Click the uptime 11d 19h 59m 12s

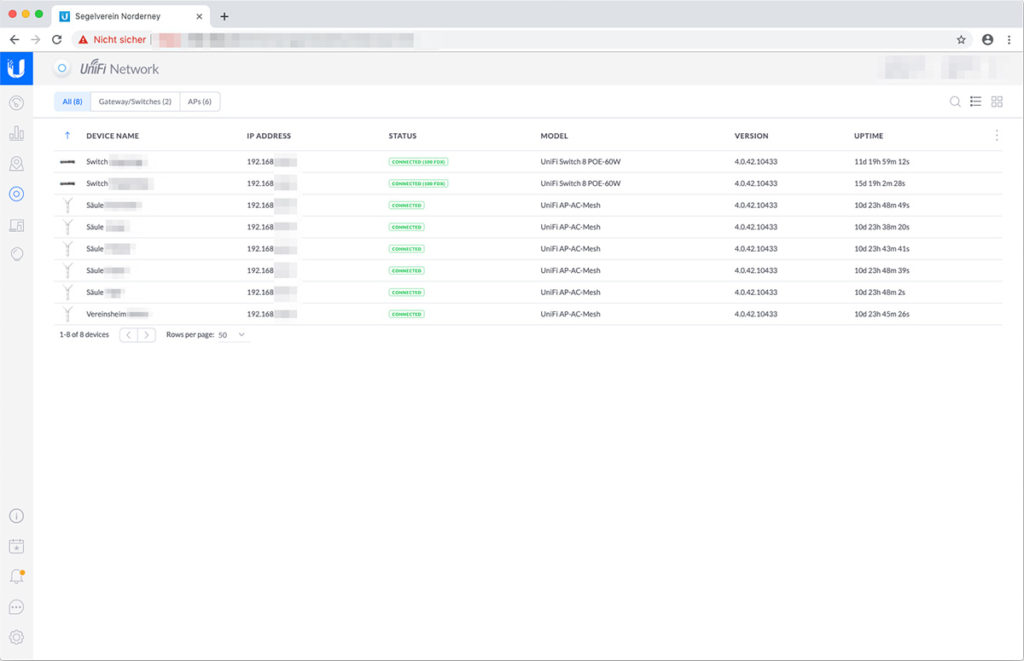tap(882, 161)
